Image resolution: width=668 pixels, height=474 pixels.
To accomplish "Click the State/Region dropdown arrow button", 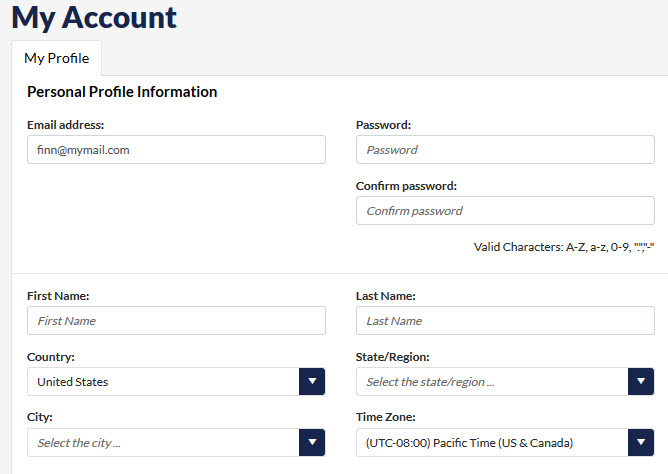I will (x=640, y=381).
